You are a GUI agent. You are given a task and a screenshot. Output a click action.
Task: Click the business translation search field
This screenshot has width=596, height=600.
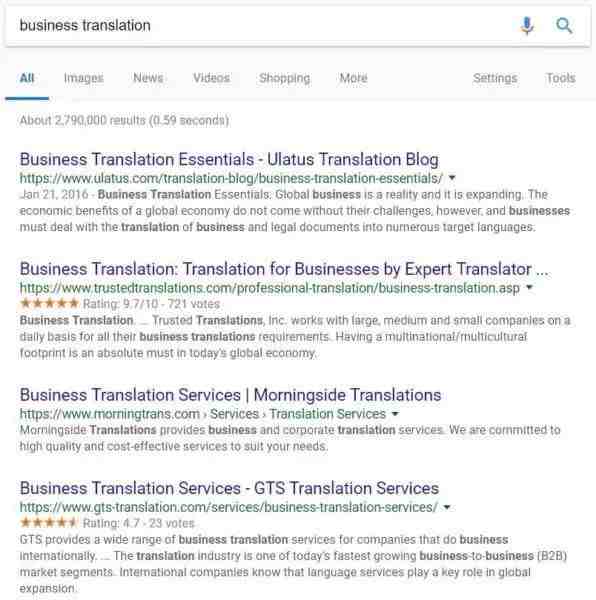(x=264, y=26)
